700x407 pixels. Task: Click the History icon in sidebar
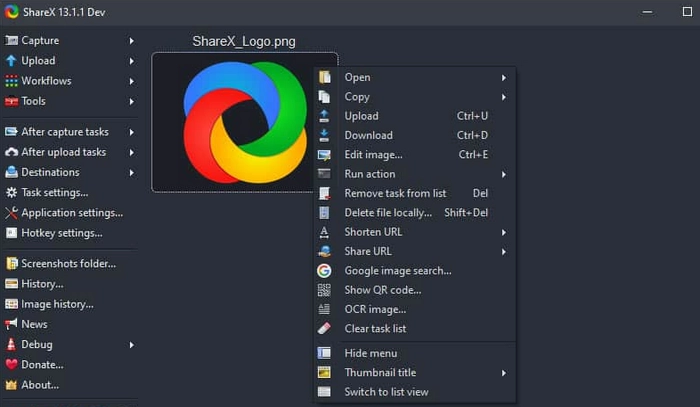11,284
